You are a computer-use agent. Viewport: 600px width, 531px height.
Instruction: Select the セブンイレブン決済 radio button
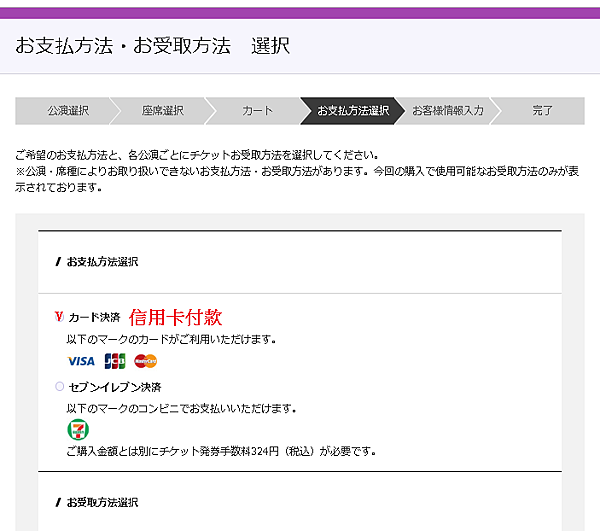click(59, 386)
